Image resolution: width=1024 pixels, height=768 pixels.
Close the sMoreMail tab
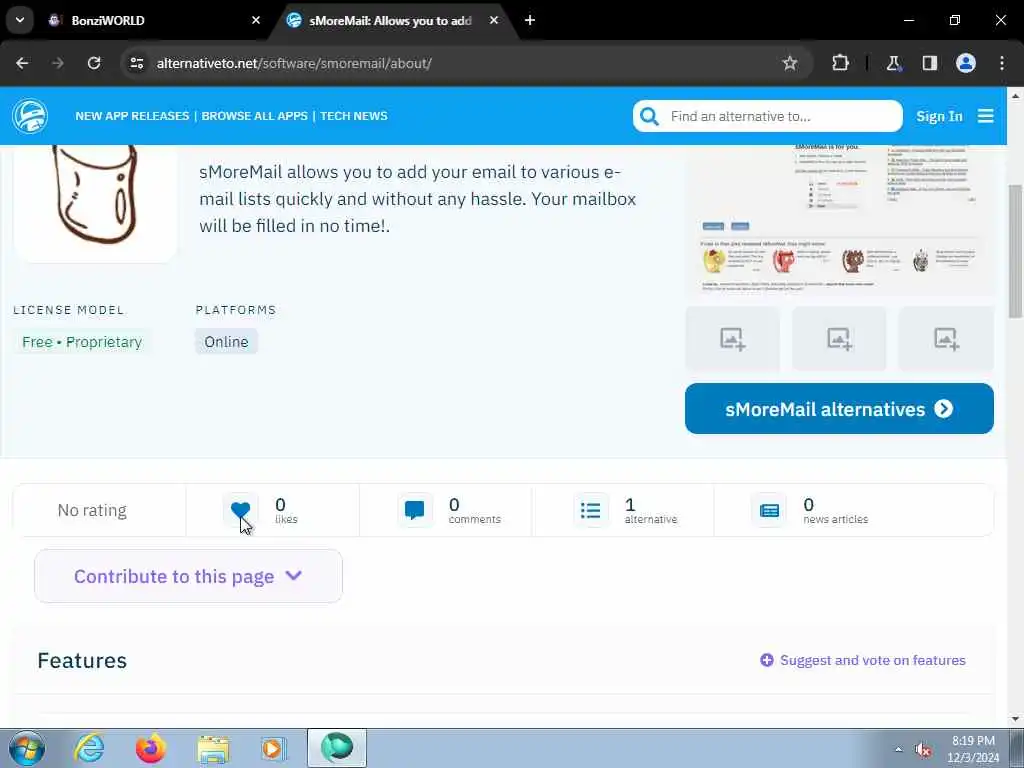click(x=494, y=20)
